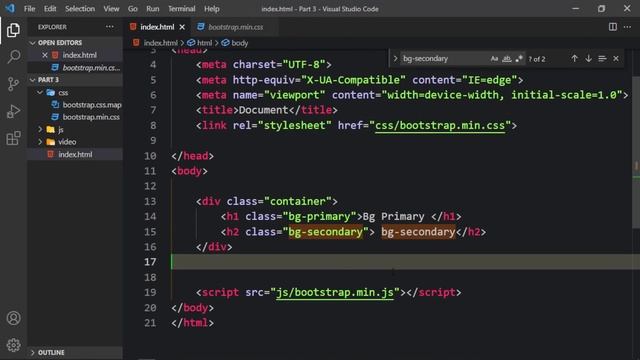Toggle Match Case in find widget

point(494,59)
